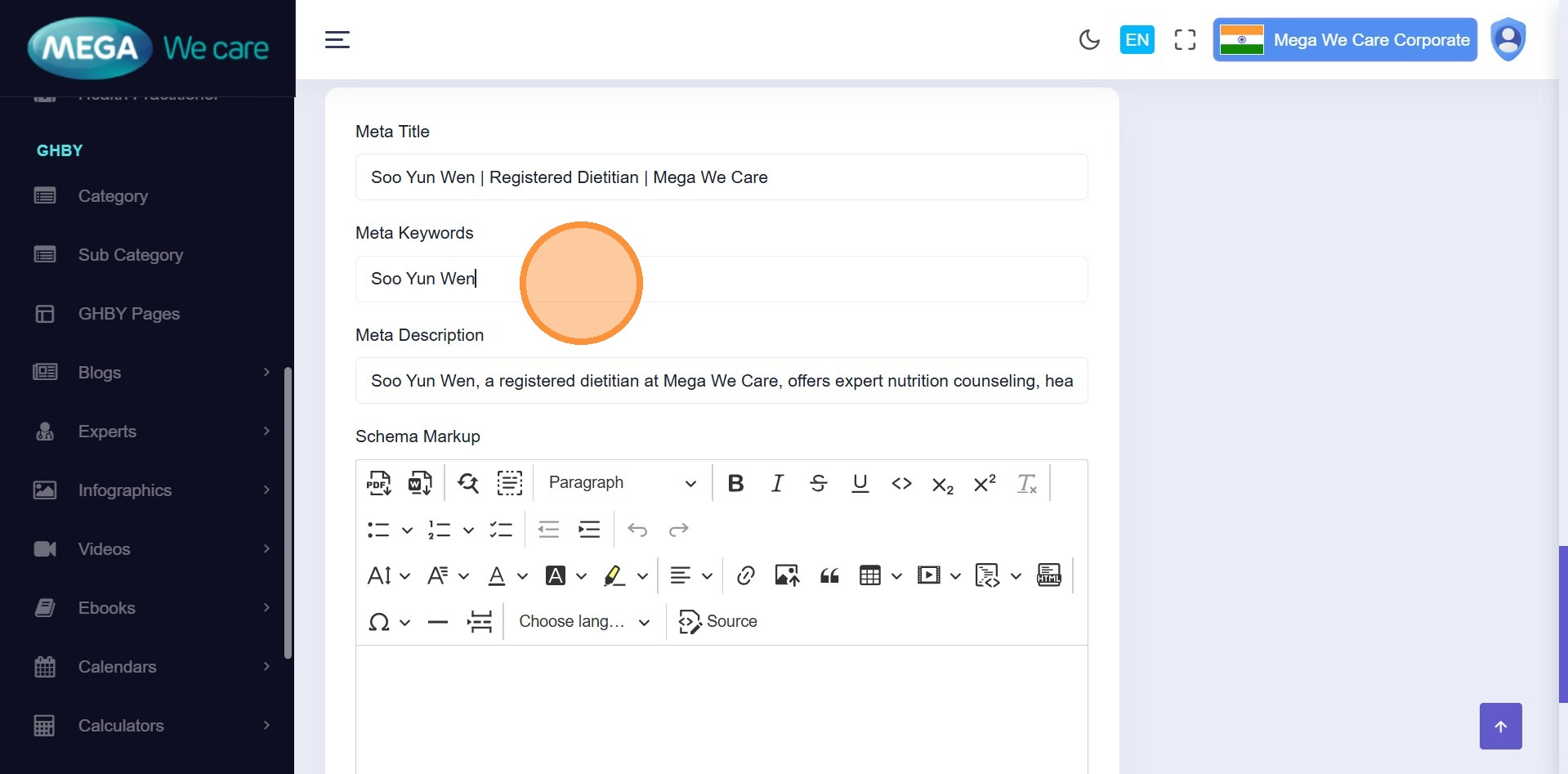Click the scroll to top button
Screen dimensions: 1568x774
1500,726
